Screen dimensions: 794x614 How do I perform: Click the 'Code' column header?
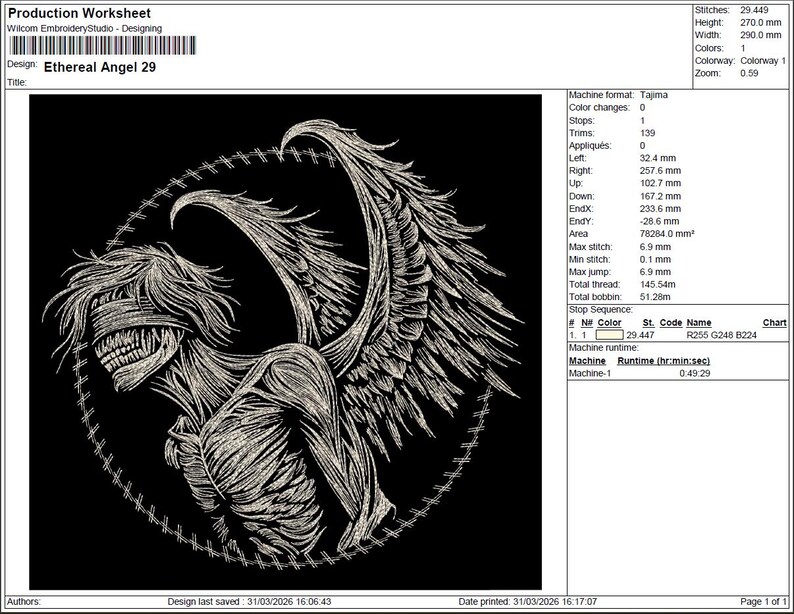coord(671,323)
